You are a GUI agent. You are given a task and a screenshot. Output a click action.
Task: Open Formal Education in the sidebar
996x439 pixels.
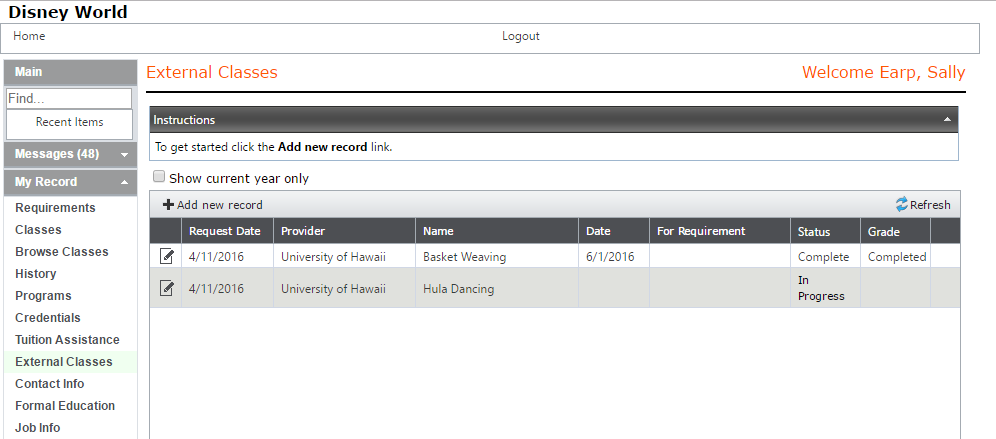coord(65,406)
